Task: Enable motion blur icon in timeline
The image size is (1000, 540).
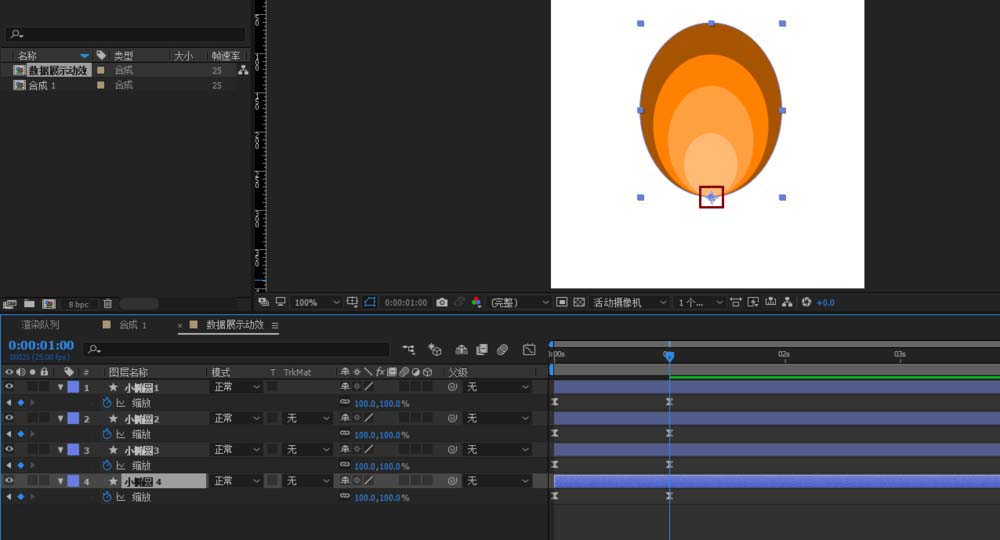Action: tap(503, 349)
